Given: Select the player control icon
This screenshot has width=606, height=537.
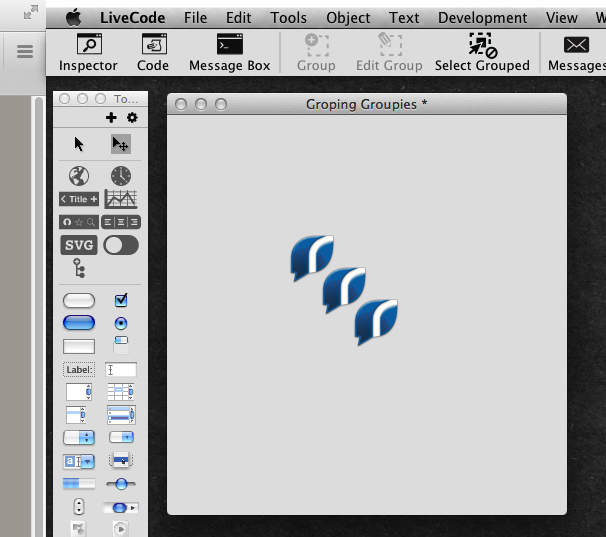Looking at the screenshot, I should tap(121, 528).
